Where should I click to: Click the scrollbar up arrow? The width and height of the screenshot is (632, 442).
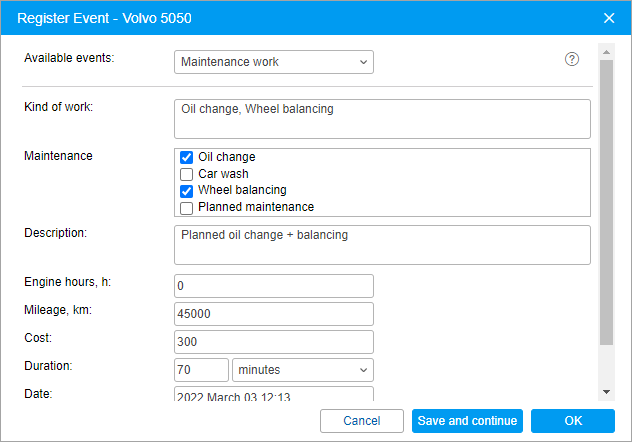[x=606, y=50]
